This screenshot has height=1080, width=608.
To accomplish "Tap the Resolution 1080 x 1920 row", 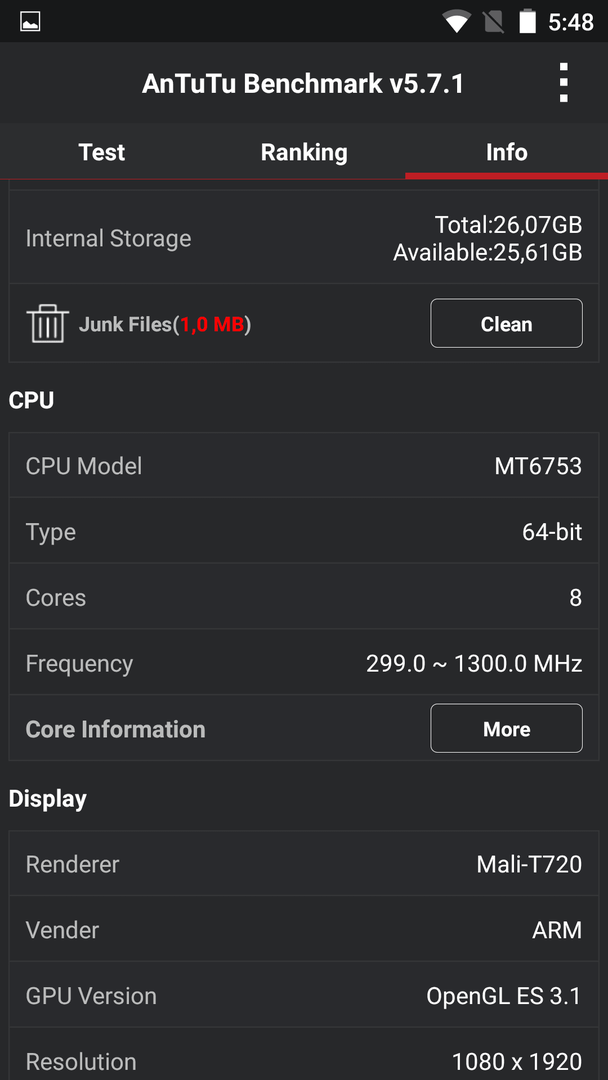I will [304, 1055].
